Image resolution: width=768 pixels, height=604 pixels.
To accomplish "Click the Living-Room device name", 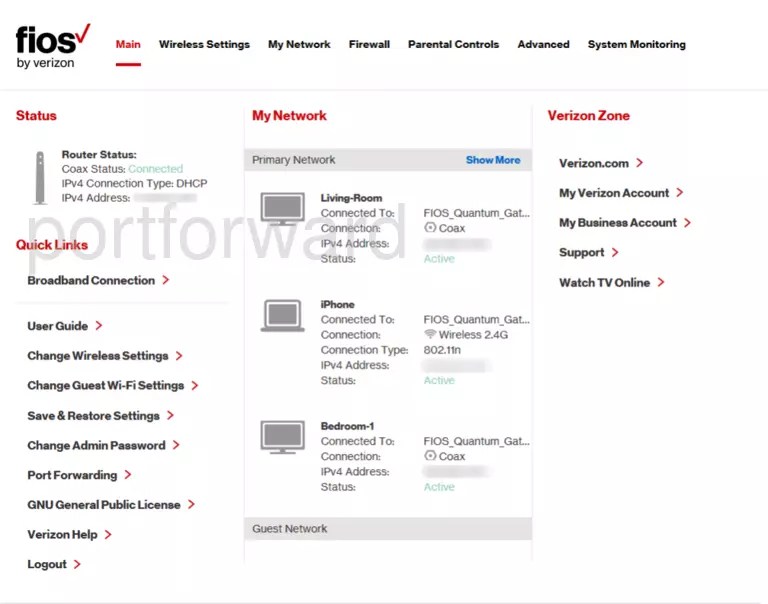I will (351, 198).
